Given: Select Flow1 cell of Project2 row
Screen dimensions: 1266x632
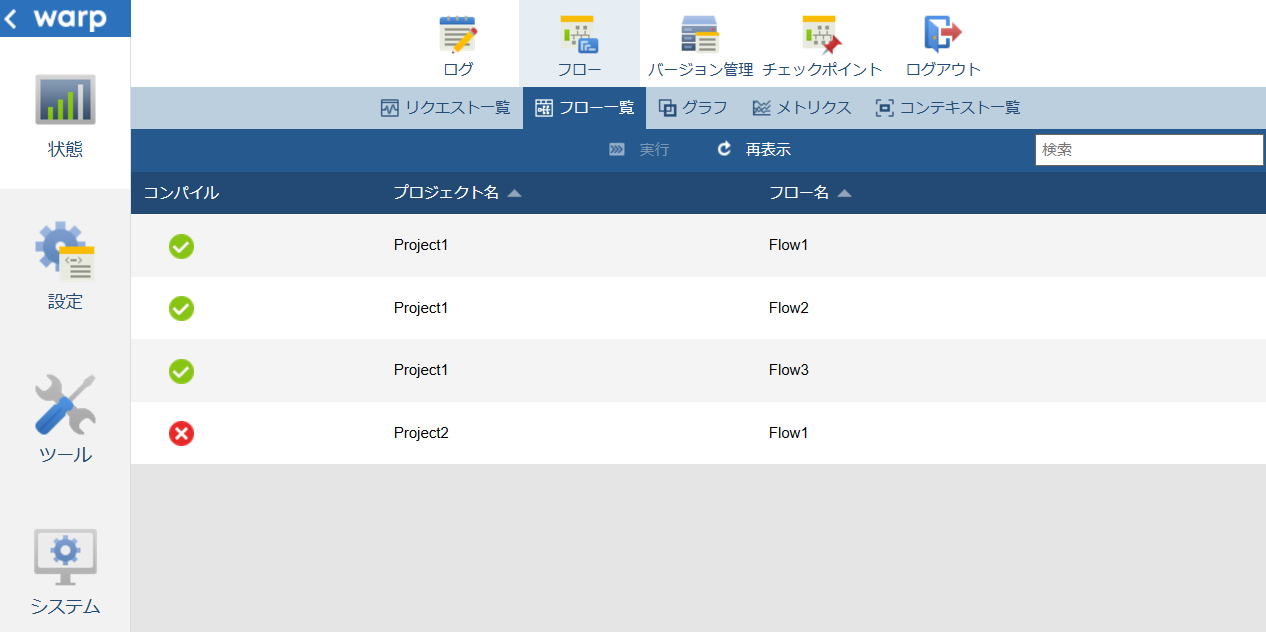Looking at the screenshot, I should tap(788, 433).
